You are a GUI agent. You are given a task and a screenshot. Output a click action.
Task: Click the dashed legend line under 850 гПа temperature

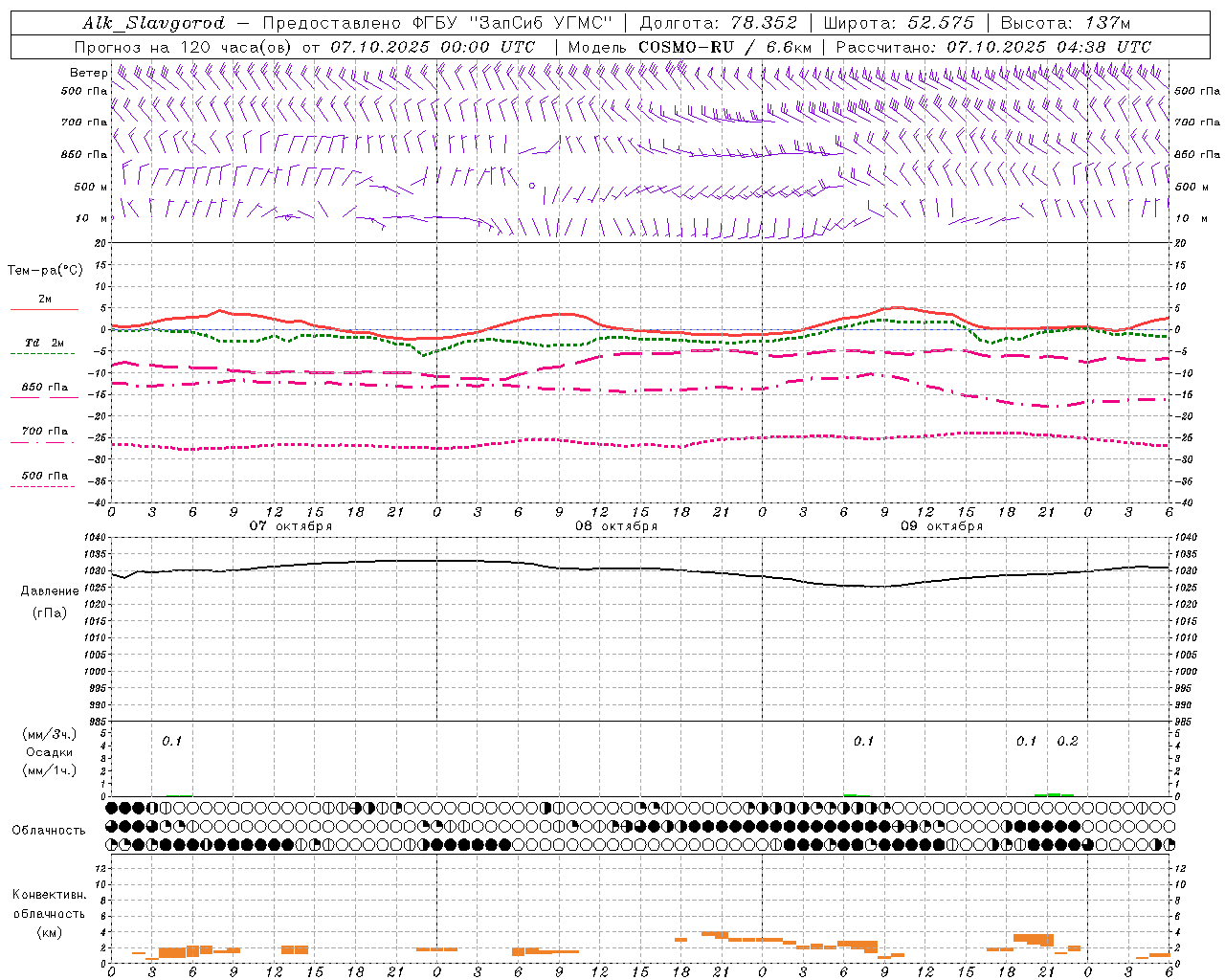coord(42,398)
